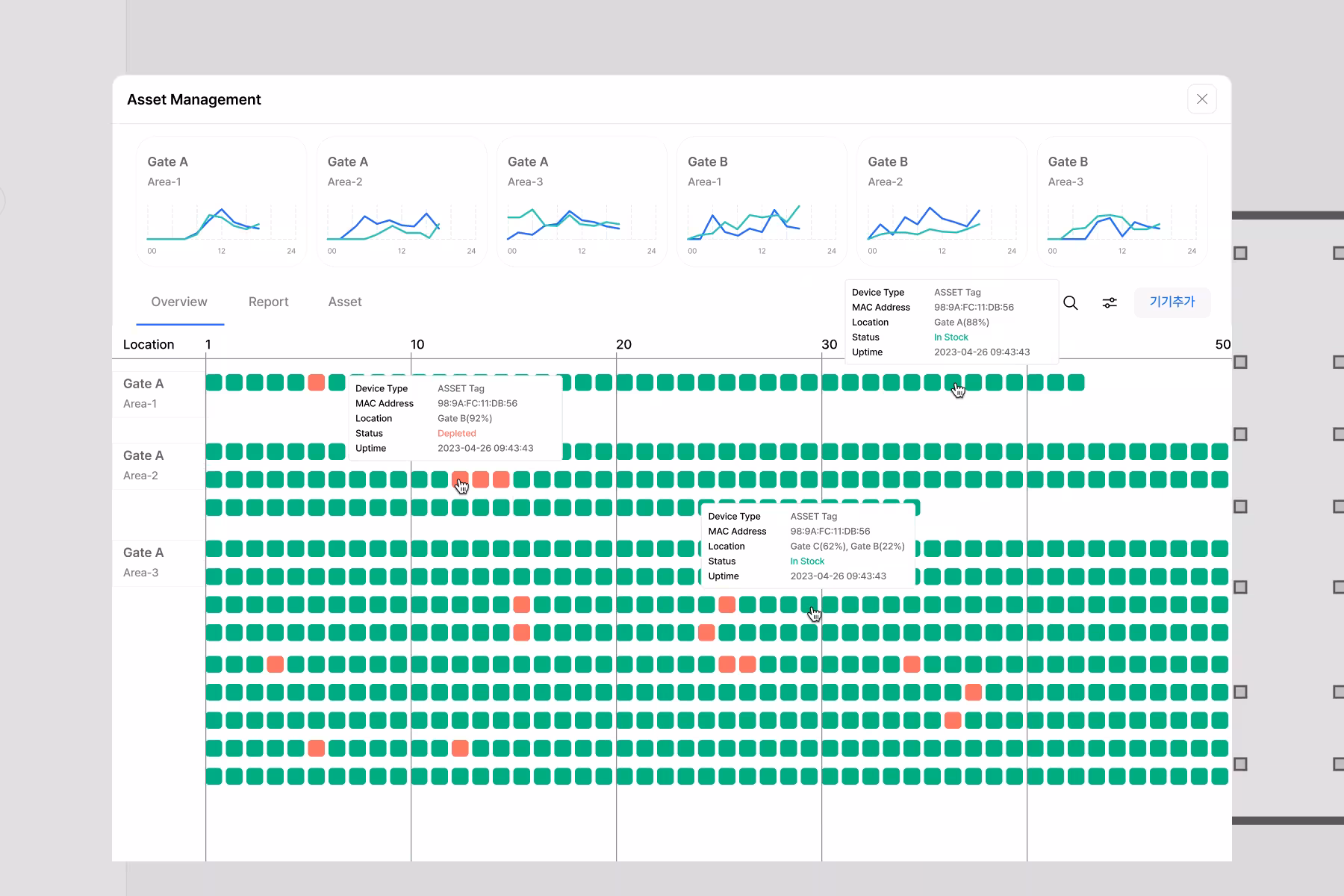The height and width of the screenshot is (896, 1344).
Task: Select the Gate B Area-3 chart card
Action: (1121, 202)
